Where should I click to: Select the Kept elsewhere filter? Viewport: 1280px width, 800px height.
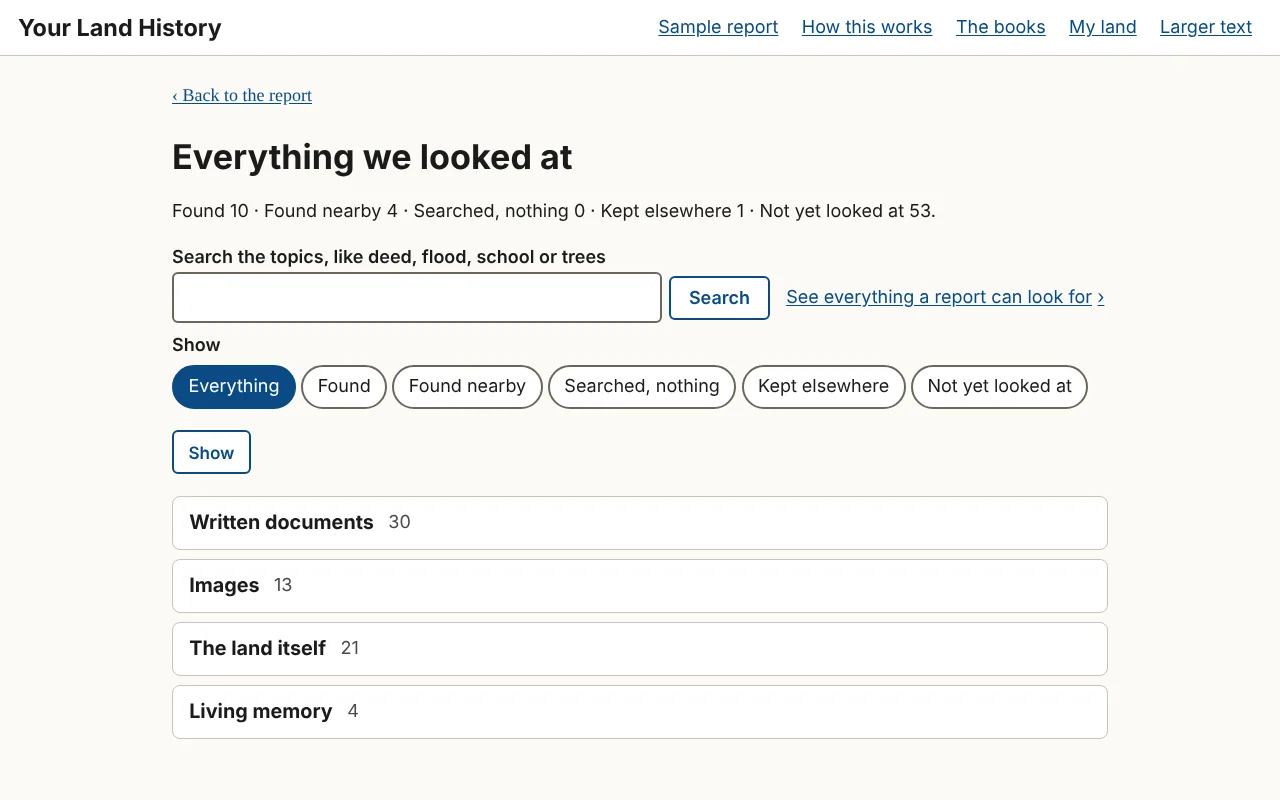823,387
